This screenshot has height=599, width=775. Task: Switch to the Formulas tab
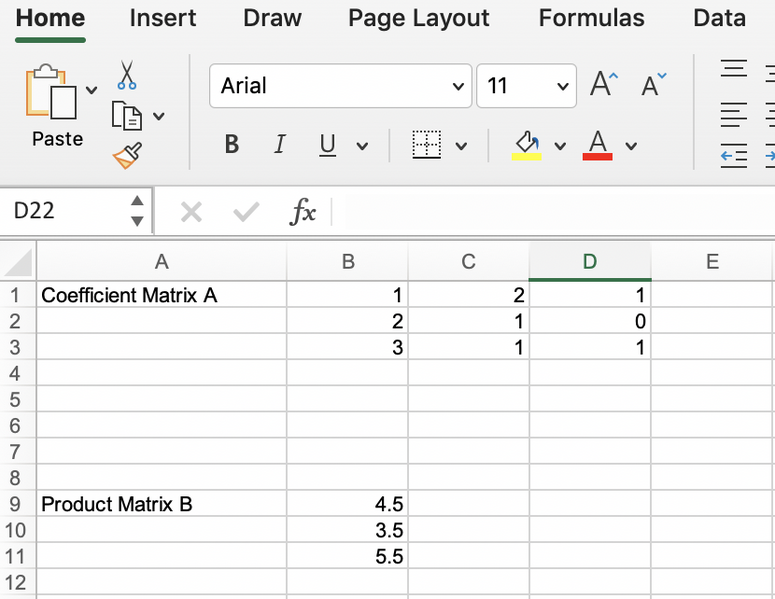pyautogui.click(x=592, y=18)
